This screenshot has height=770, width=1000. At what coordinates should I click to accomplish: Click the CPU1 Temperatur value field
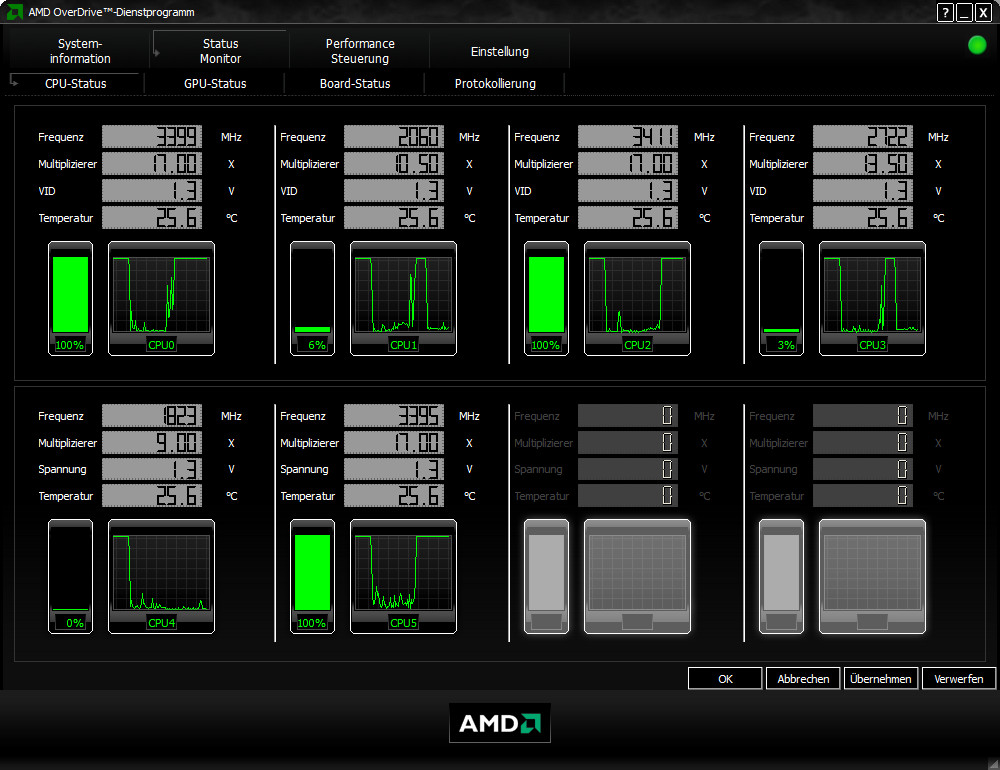click(393, 218)
